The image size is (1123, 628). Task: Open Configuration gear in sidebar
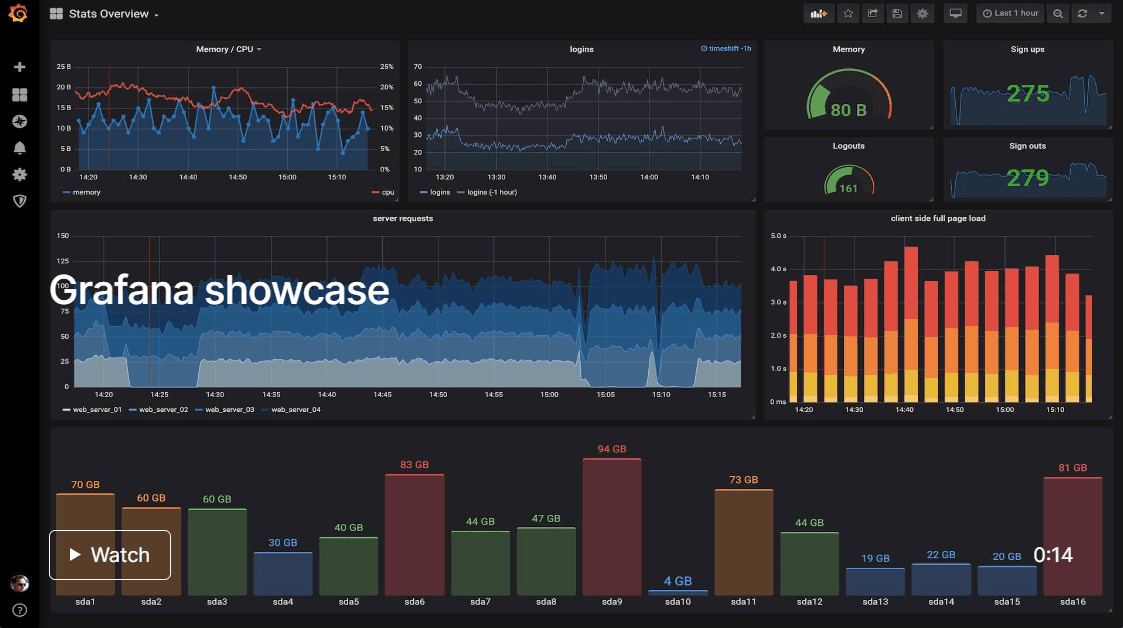tap(19, 174)
